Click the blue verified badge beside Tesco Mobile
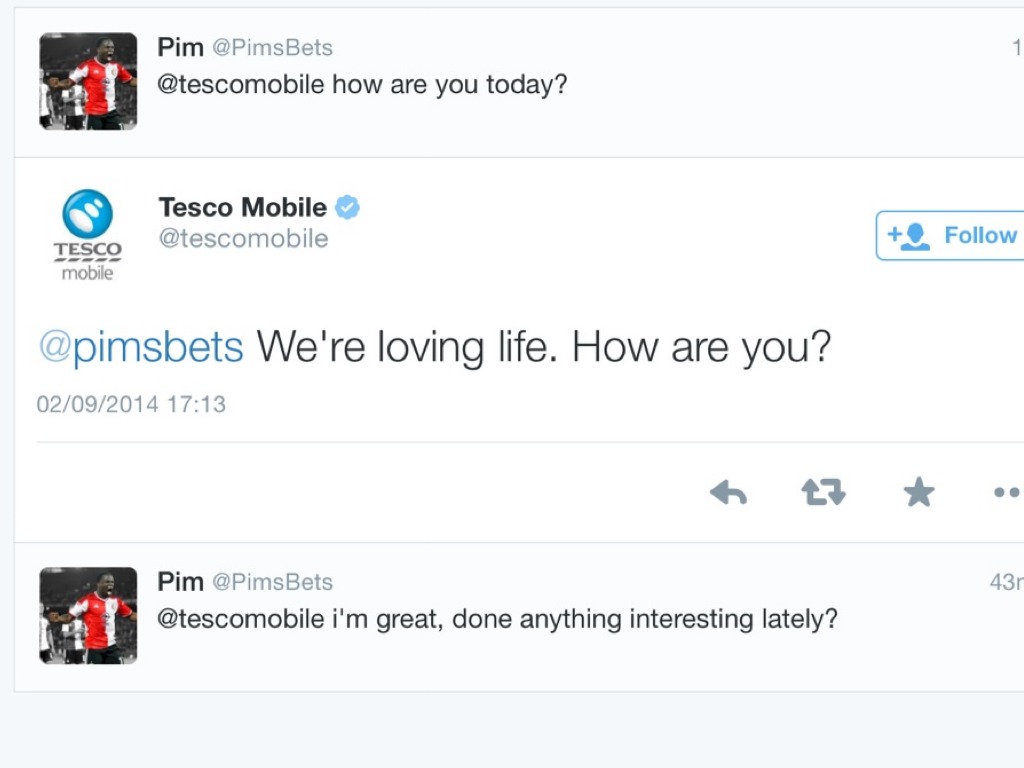 point(347,208)
